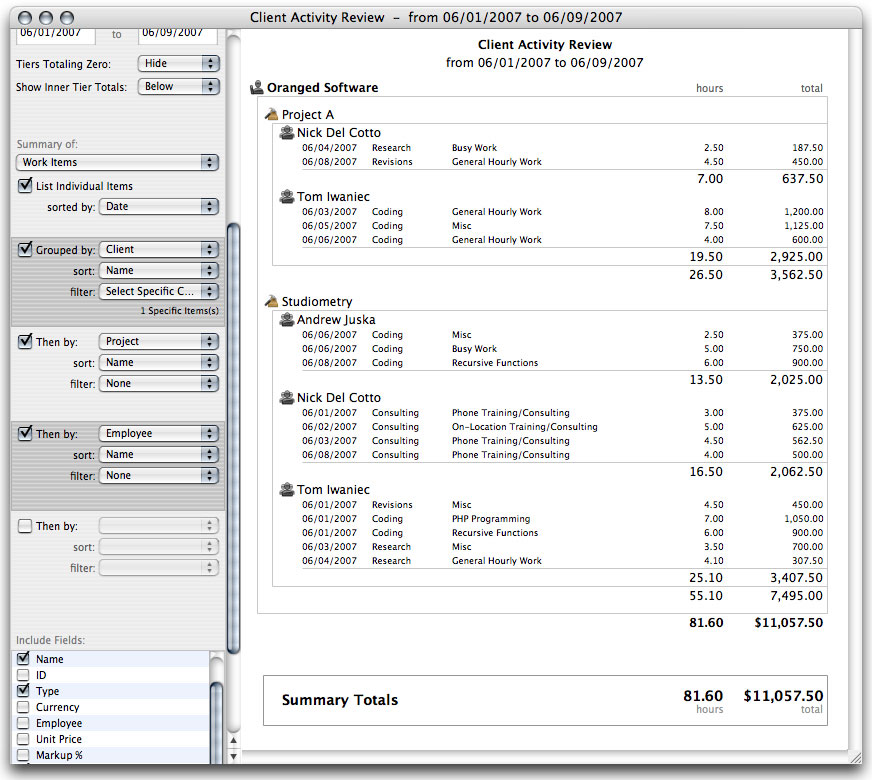This screenshot has width=872, height=780.
Task: Enable the Currency include field
Action: pyautogui.click(x=23, y=707)
